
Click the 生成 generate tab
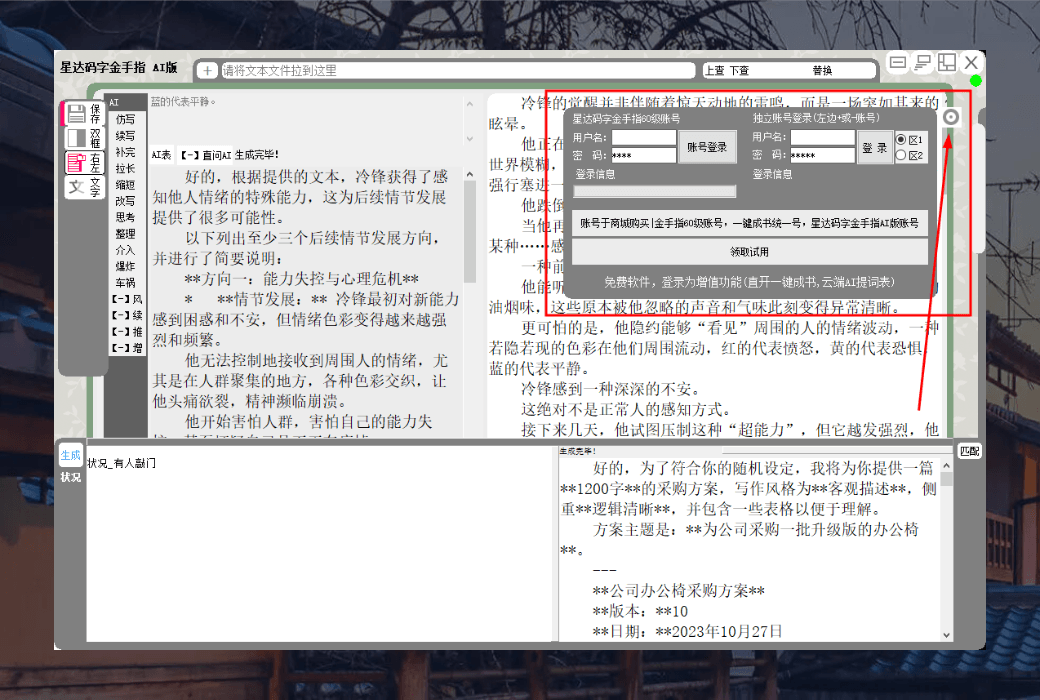pos(70,455)
